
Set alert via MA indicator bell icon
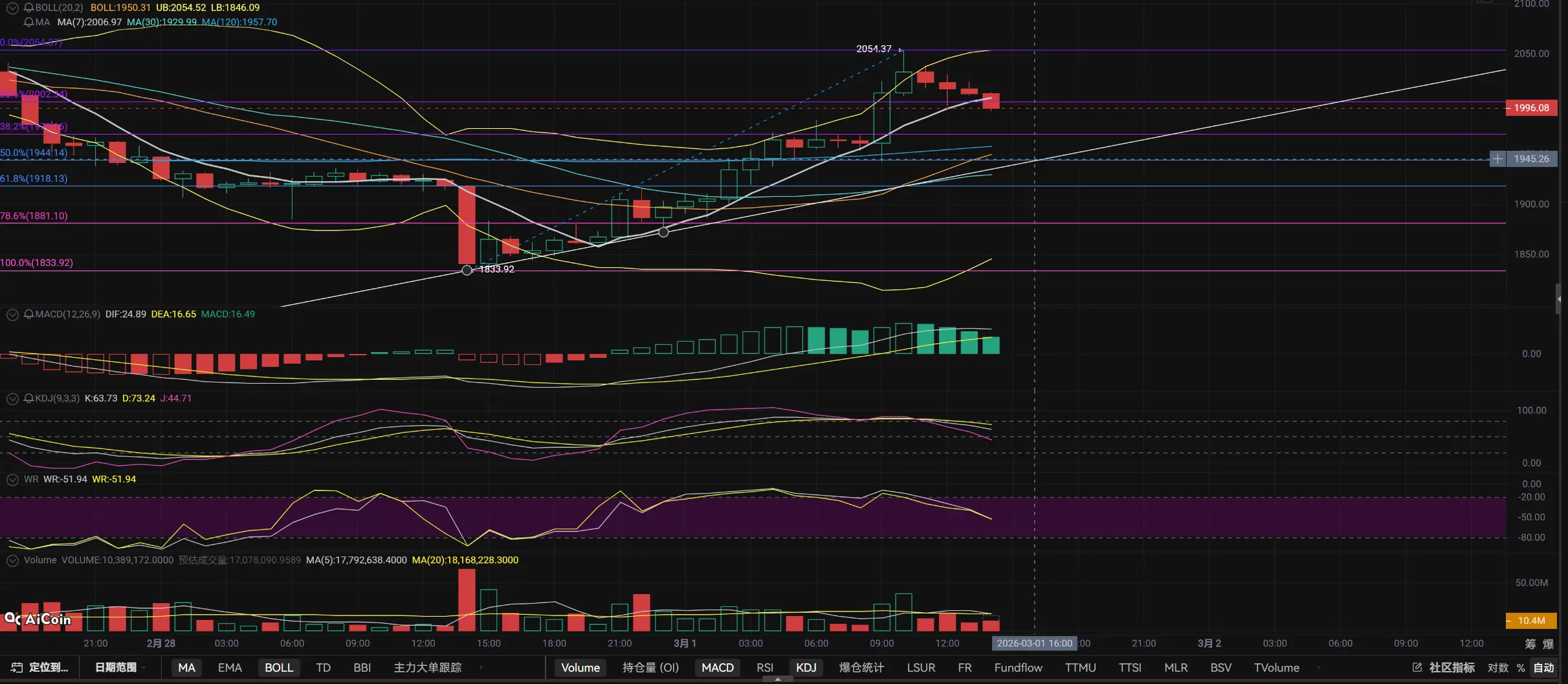(x=28, y=22)
